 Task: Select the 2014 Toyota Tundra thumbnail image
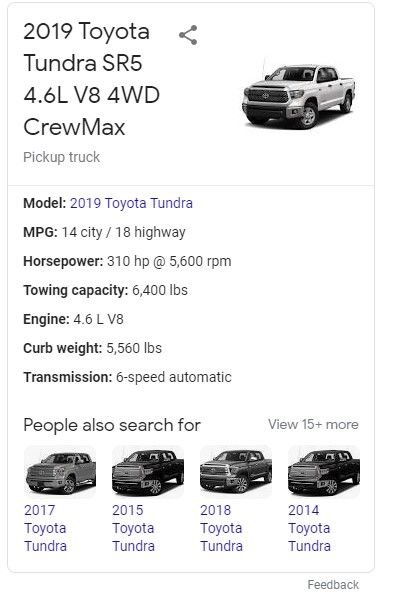324,471
